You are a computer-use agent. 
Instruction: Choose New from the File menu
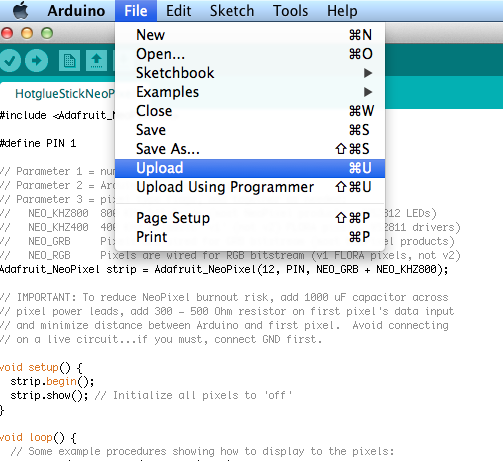coord(250,35)
